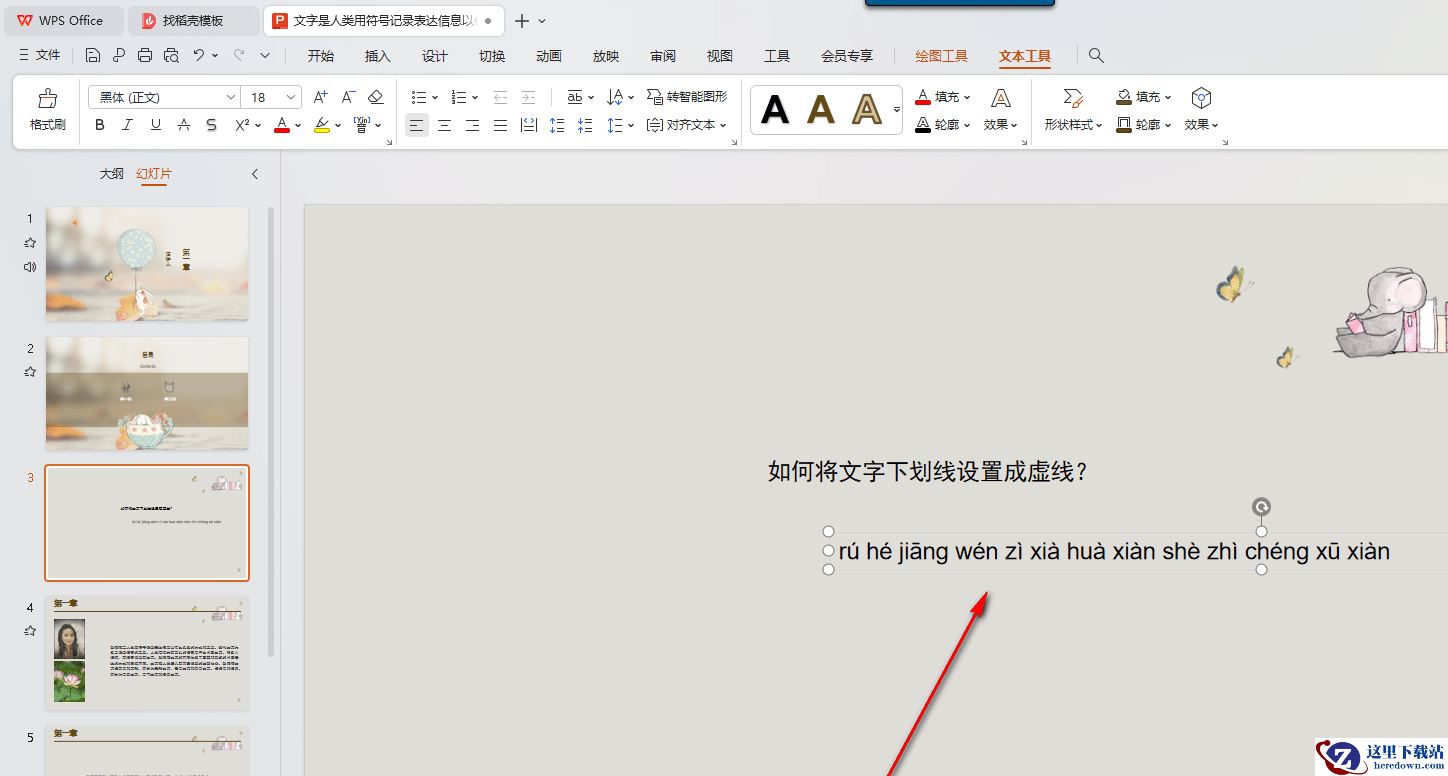Toggle justified text alignment
The height and width of the screenshot is (776, 1448).
click(x=500, y=125)
